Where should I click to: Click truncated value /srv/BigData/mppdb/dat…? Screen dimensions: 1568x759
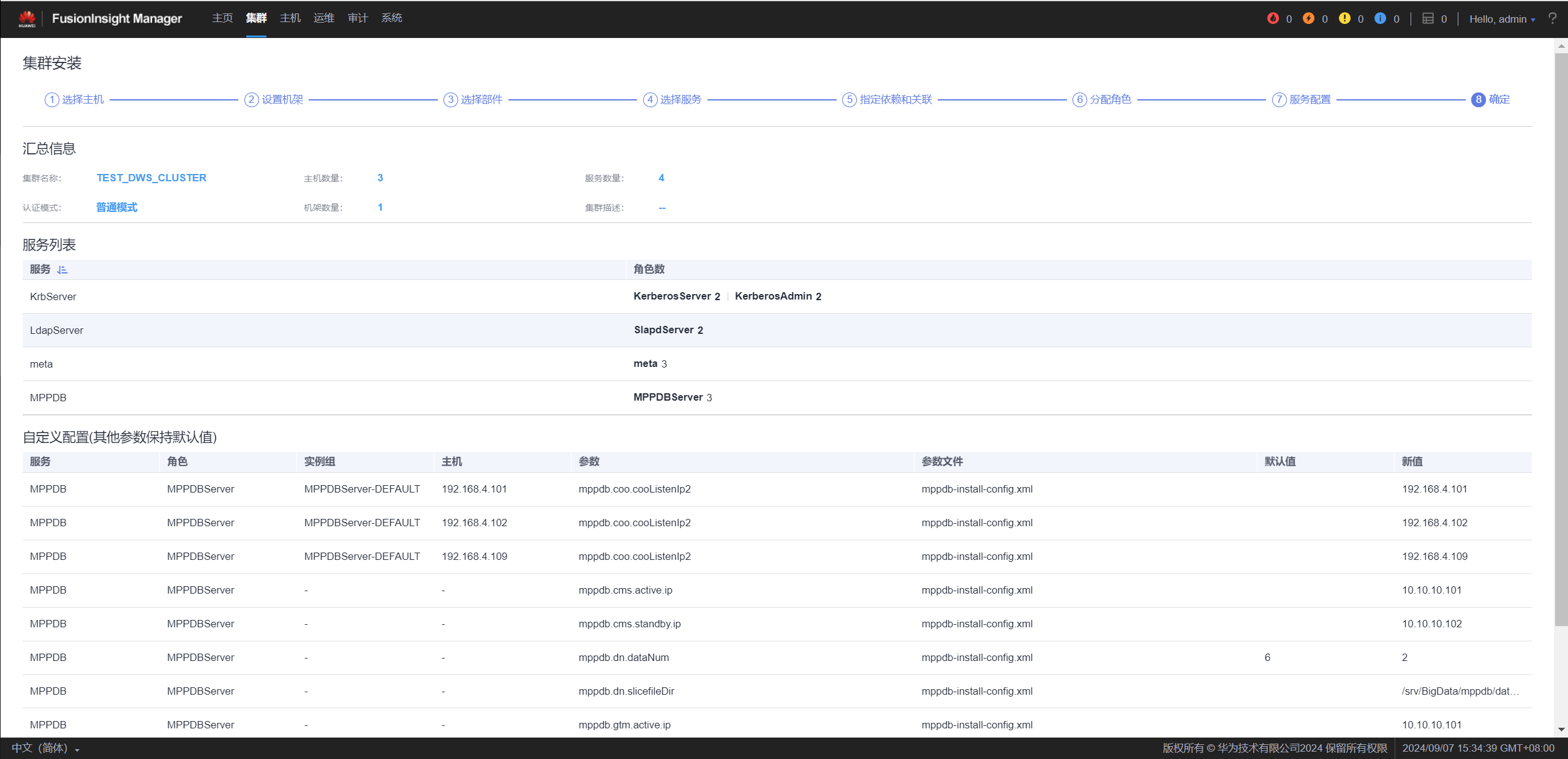coord(1460,691)
